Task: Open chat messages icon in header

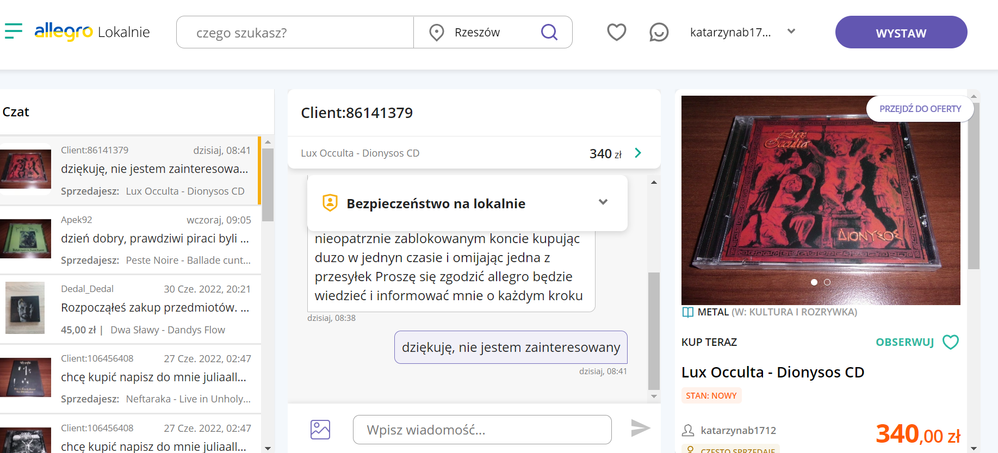Action: [659, 32]
